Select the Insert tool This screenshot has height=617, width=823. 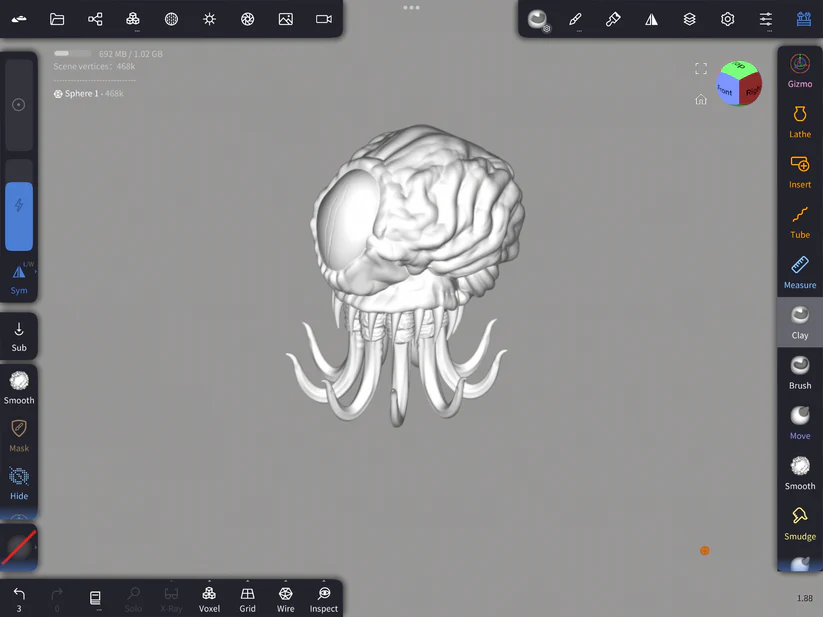[800, 172]
